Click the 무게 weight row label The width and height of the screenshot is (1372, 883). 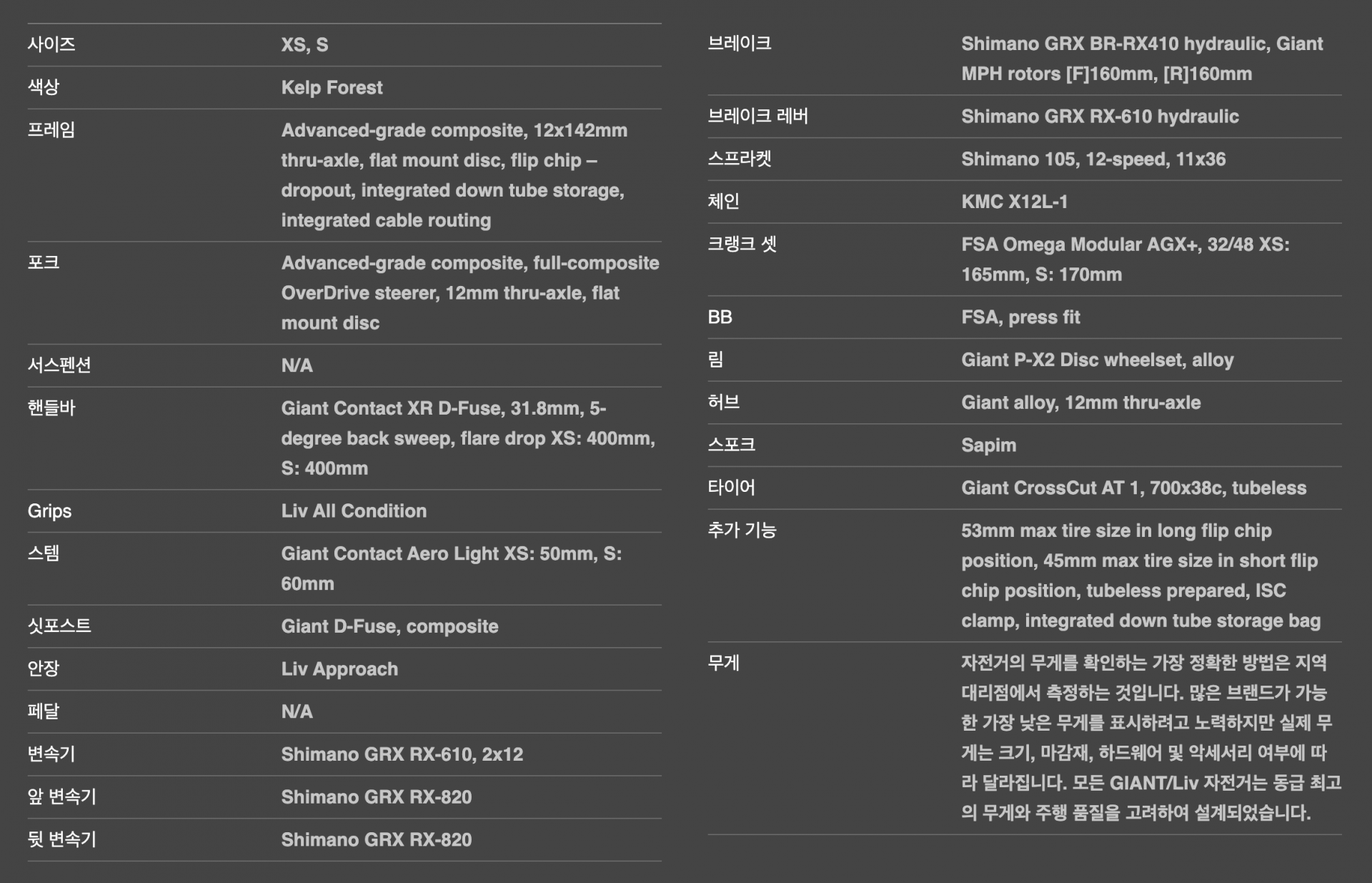723,663
